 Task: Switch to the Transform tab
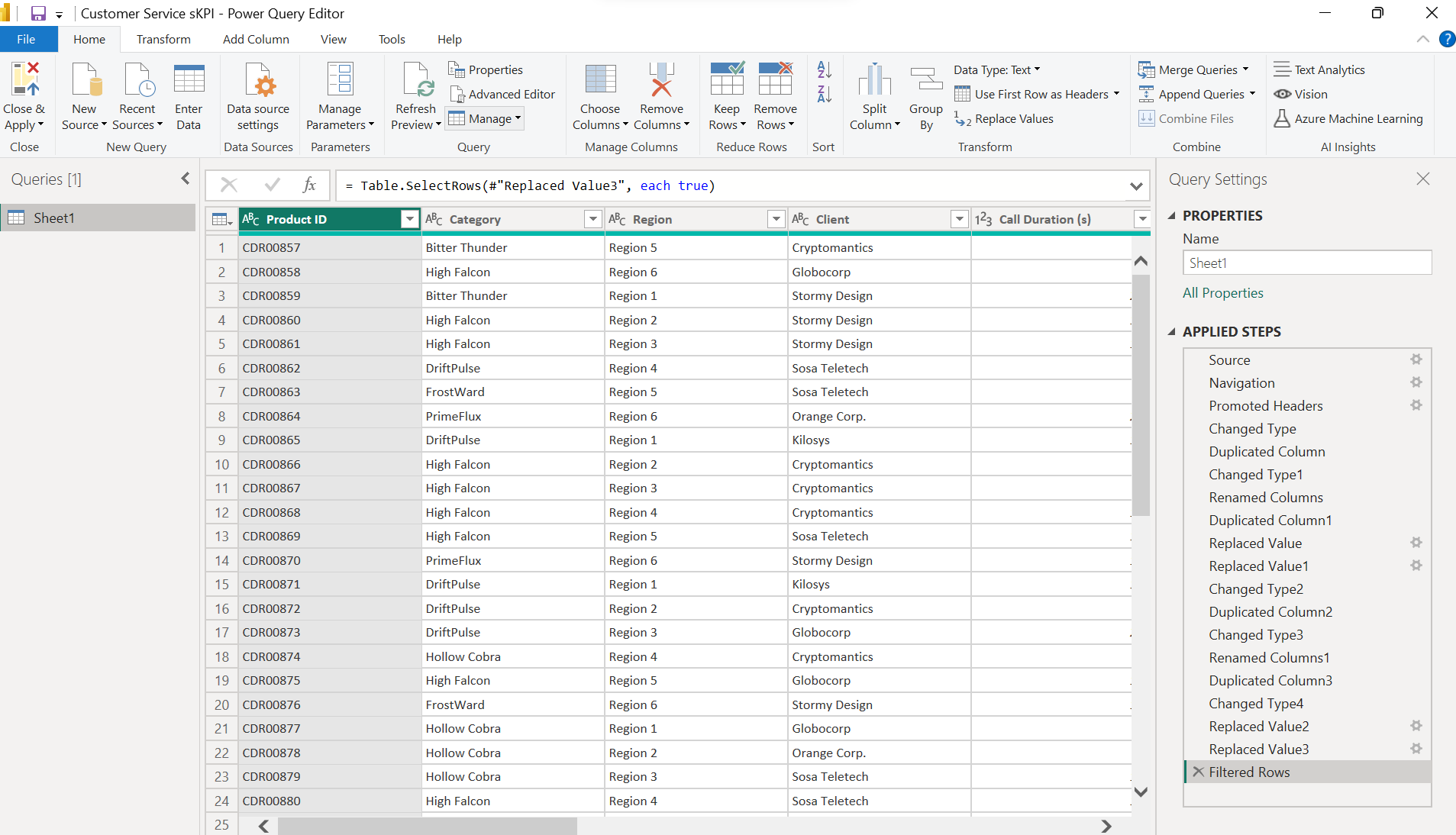coord(163,40)
